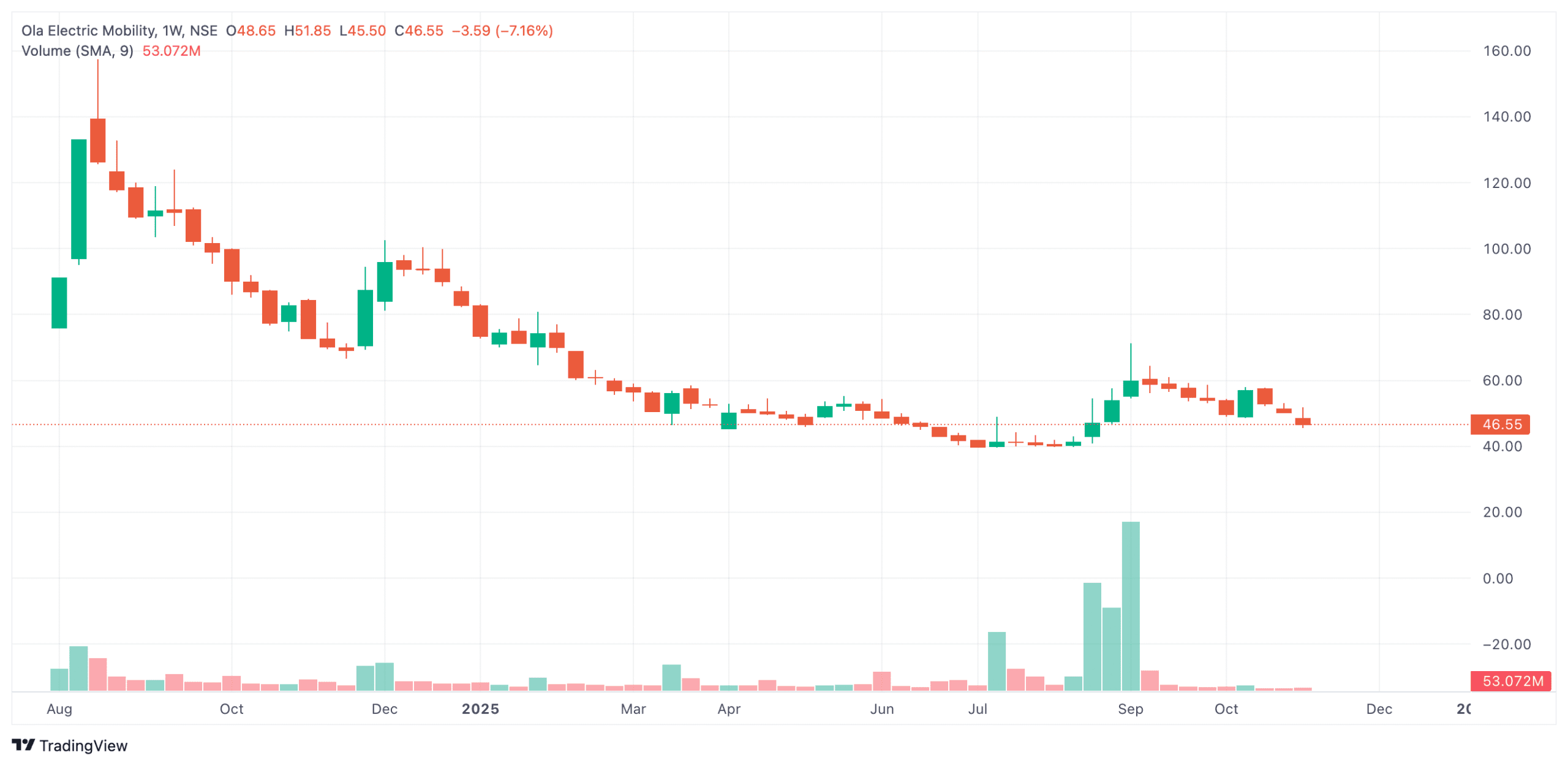Click the H51.85 high value in legend
This screenshot has height=766, width=1568.
pyautogui.click(x=307, y=31)
